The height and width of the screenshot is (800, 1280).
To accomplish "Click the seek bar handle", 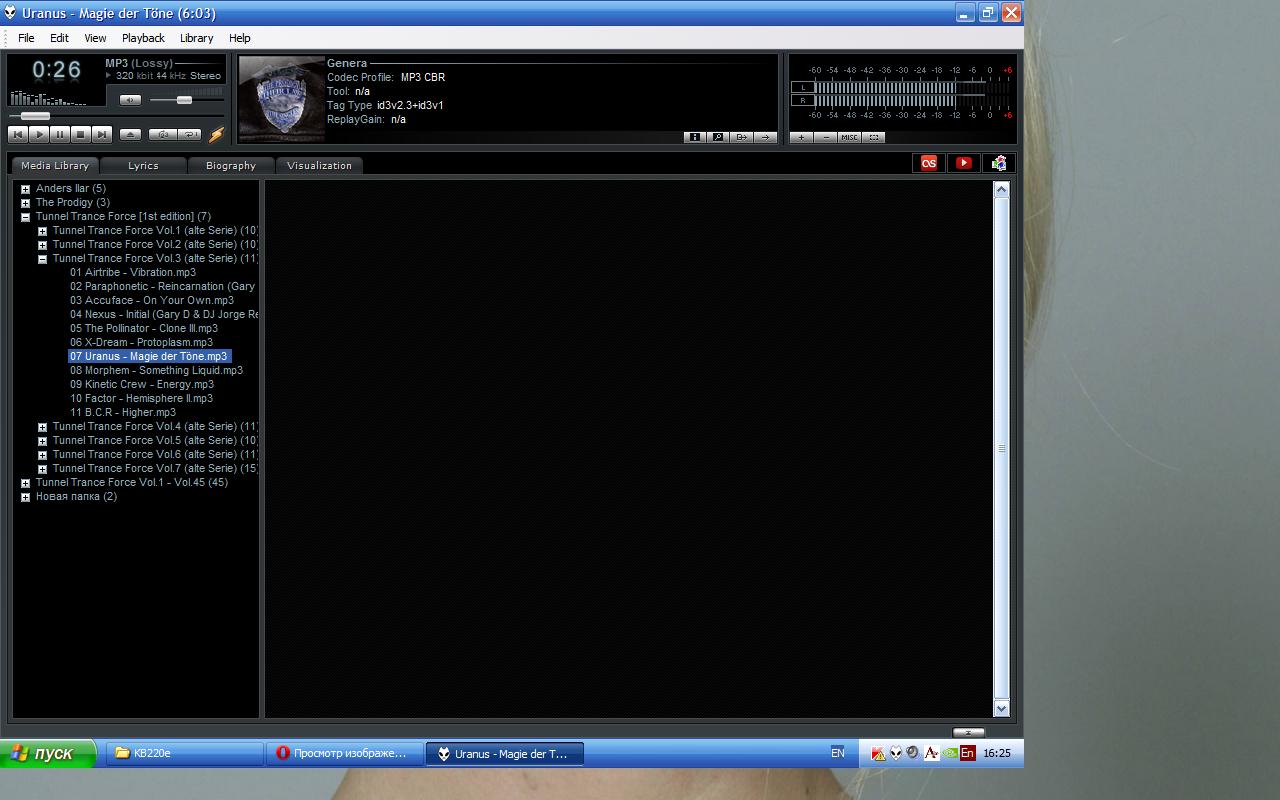I will (x=35, y=116).
